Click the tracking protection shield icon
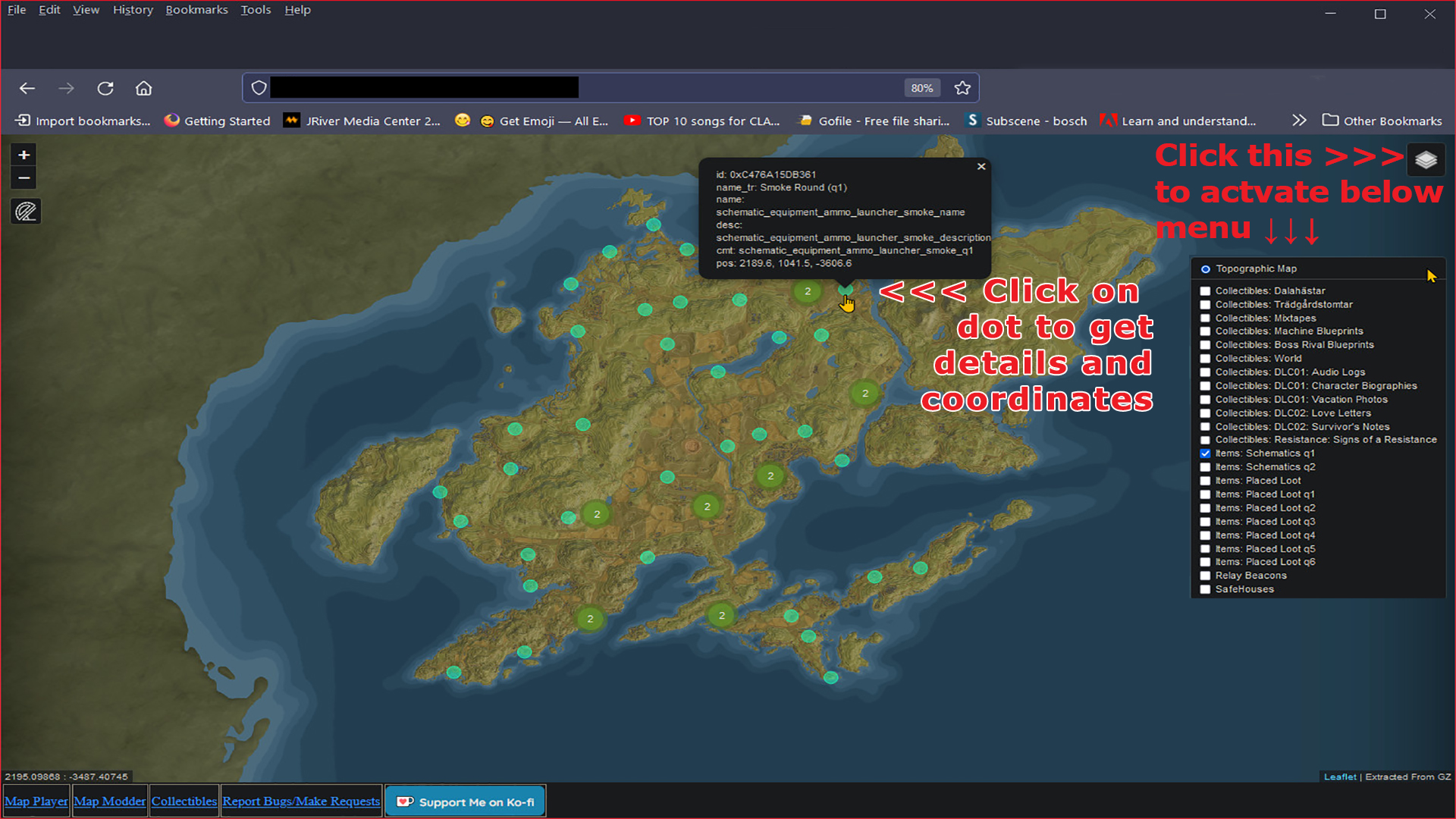This screenshot has height=819, width=1456. pos(259,88)
